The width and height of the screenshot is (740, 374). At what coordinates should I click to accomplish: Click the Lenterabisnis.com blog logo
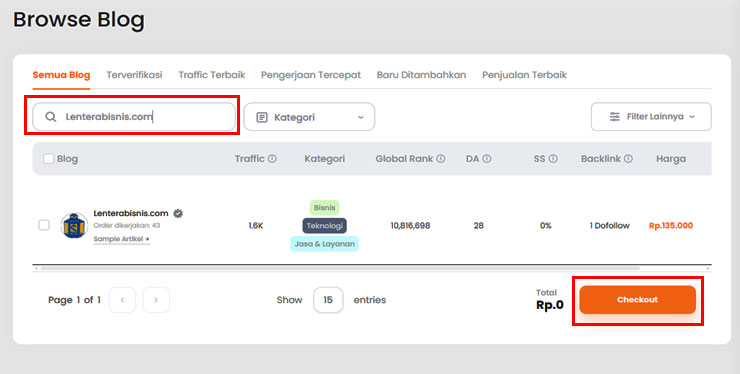74,226
